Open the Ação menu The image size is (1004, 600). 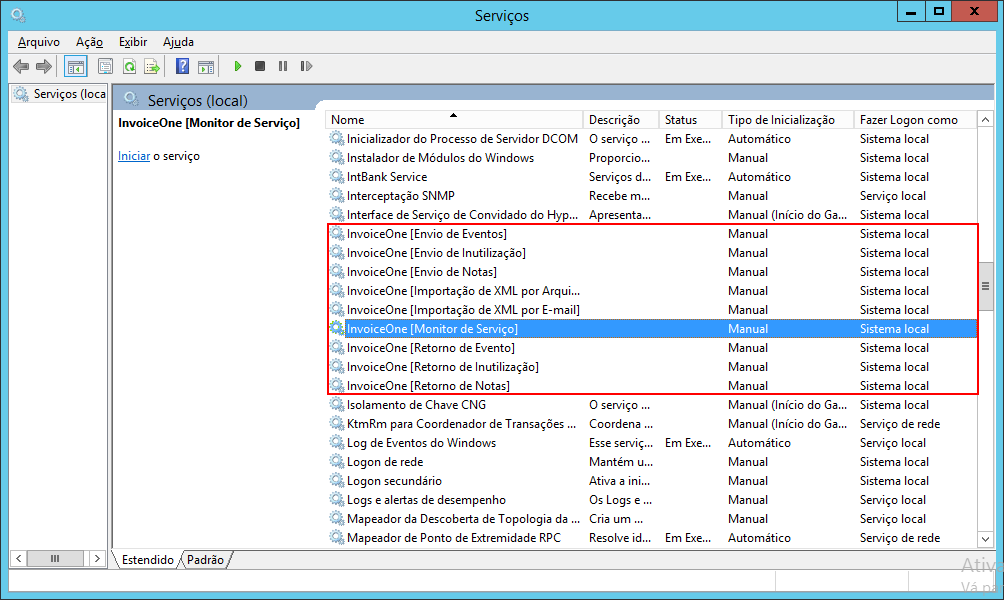pos(89,42)
